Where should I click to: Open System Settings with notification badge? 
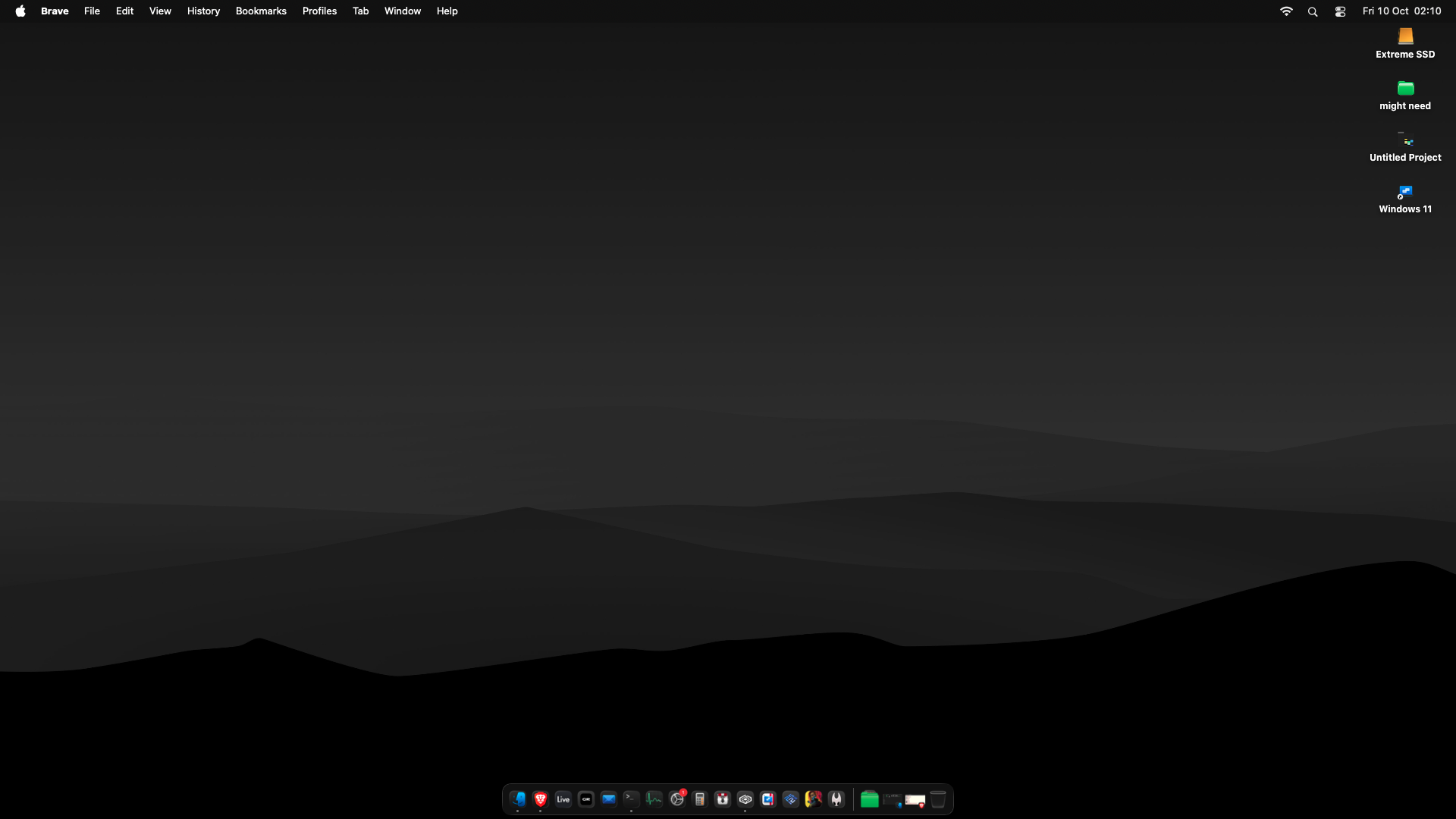pos(677,799)
